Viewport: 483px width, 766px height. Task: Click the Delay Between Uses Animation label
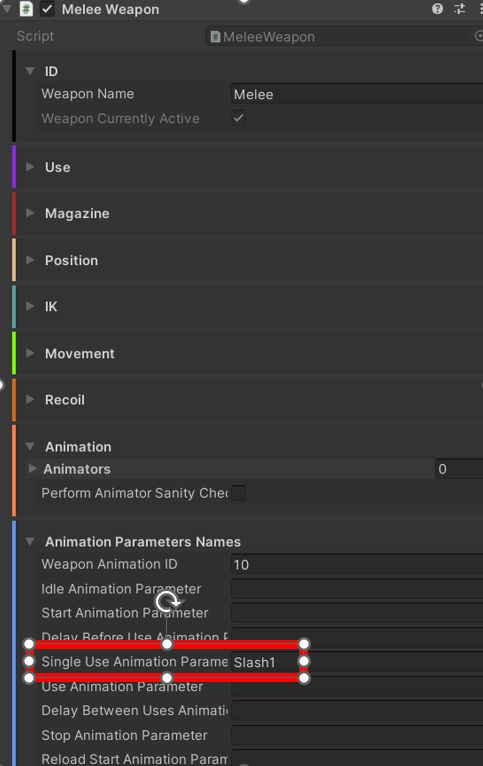click(135, 710)
